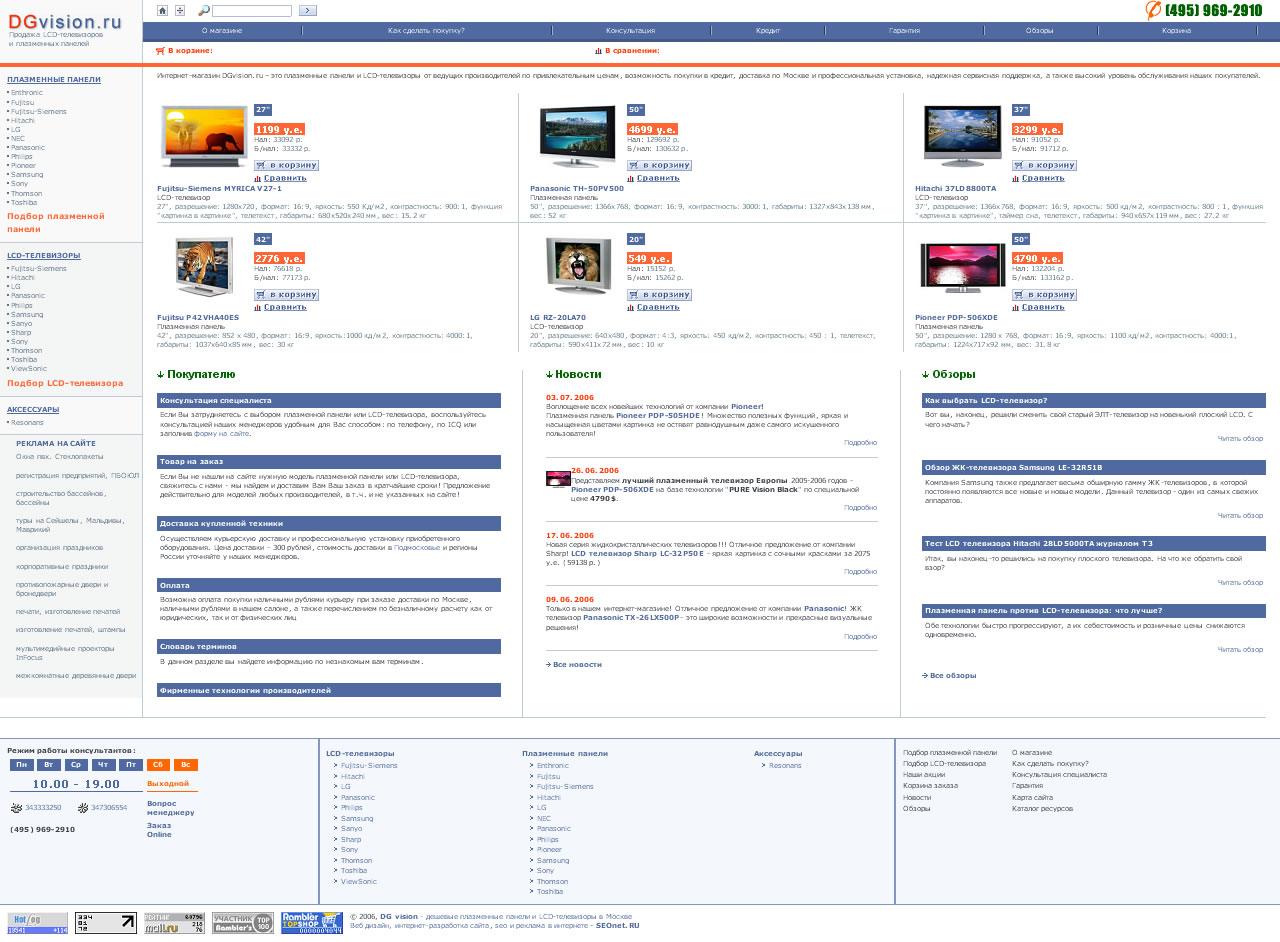Open 'Enthronic' in sidebar plasma panels list
1280x942 pixels.
pos(27,93)
